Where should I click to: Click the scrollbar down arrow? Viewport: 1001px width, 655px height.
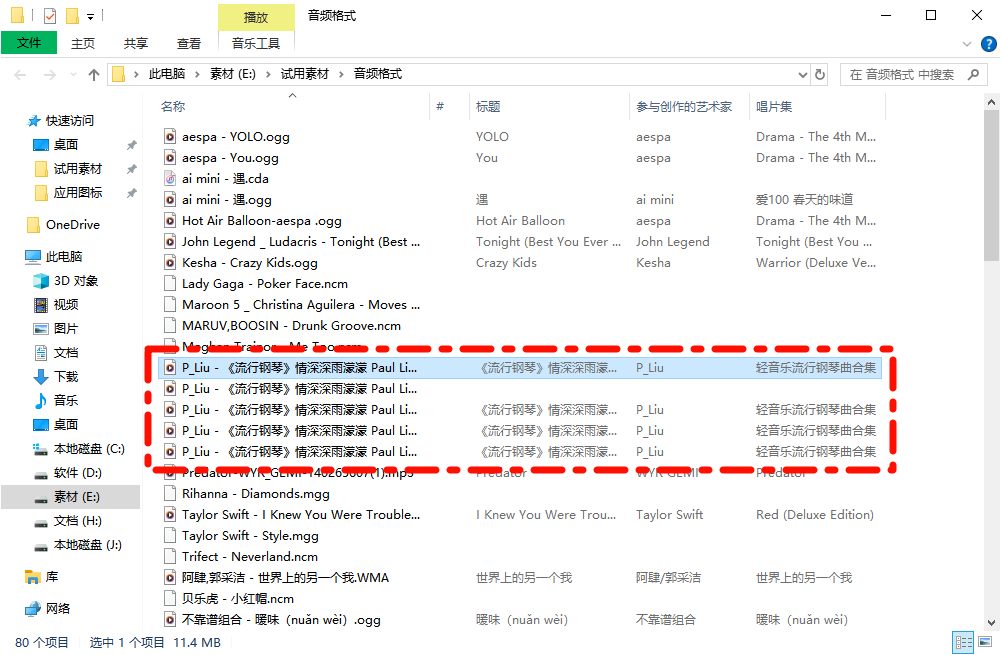(991, 622)
